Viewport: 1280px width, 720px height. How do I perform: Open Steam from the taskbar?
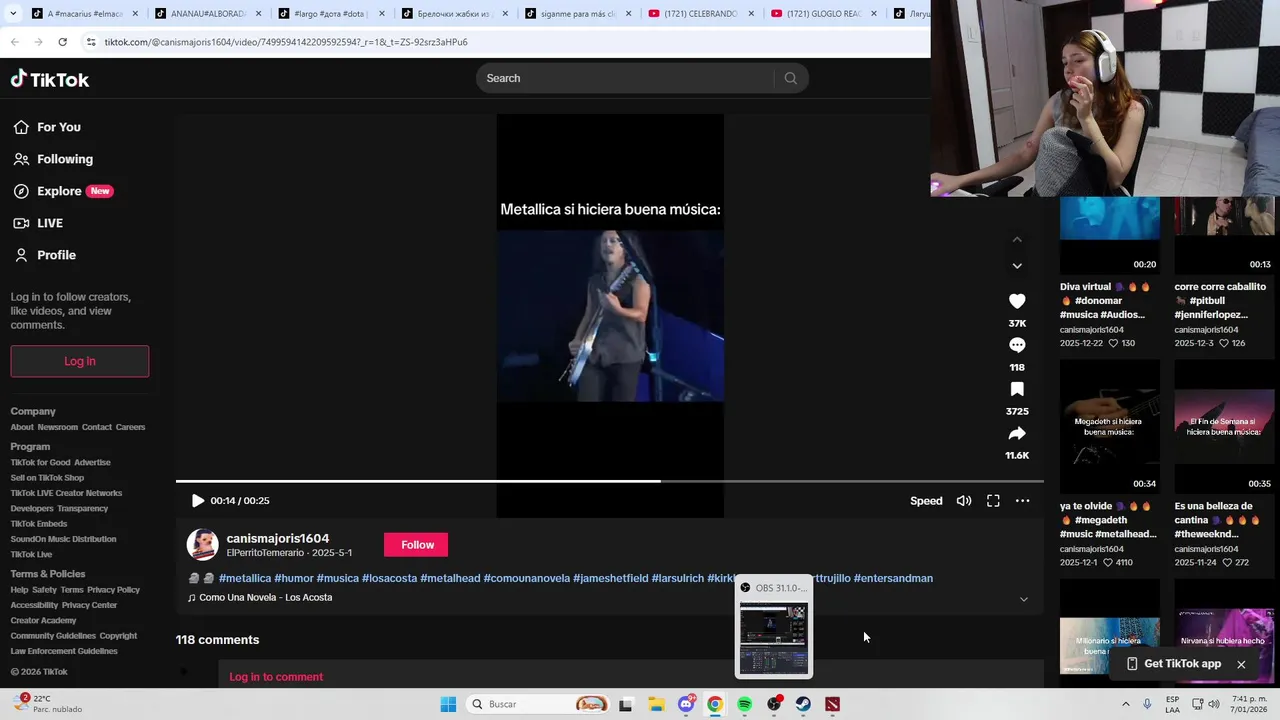(x=803, y=704)
